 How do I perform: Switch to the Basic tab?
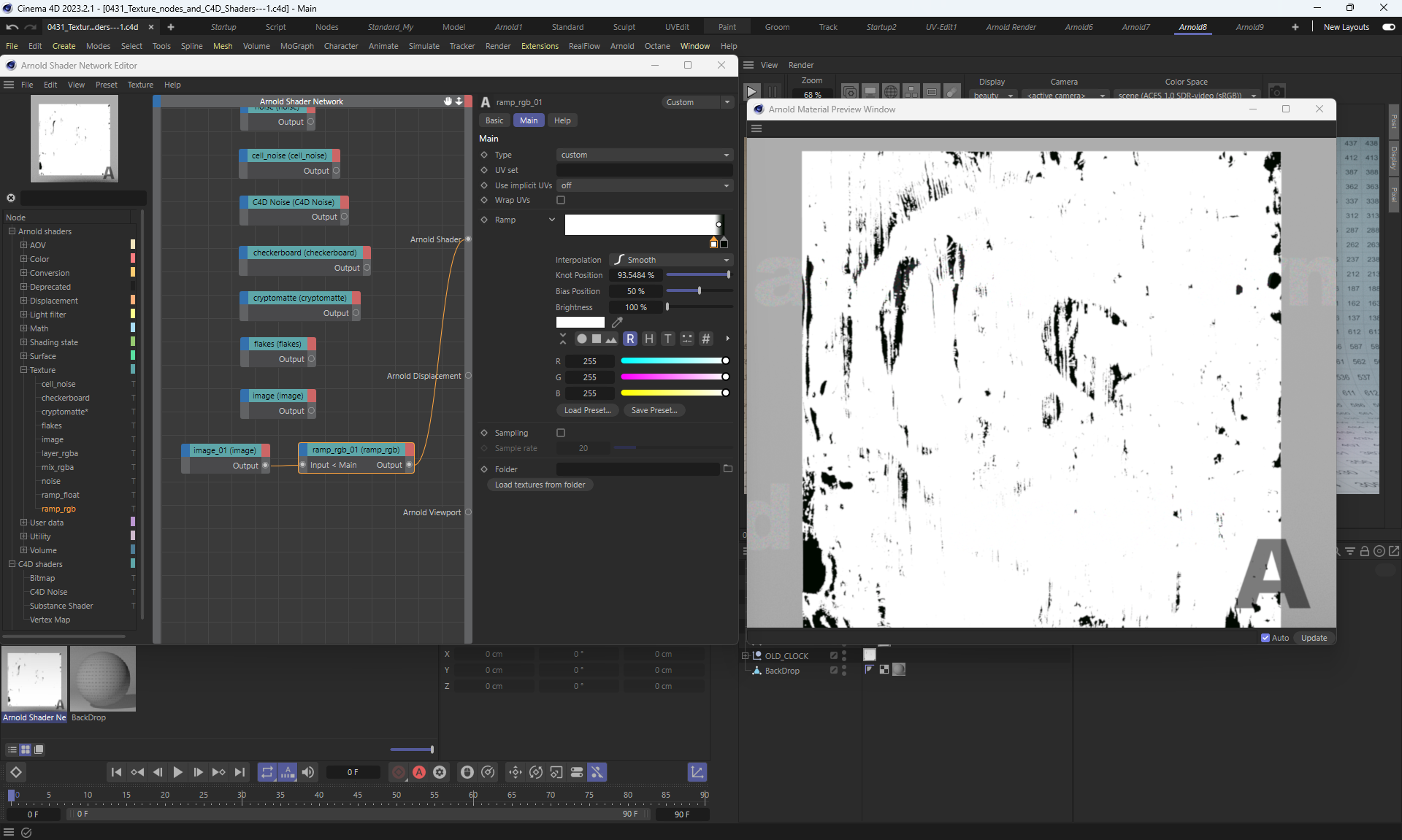[494, 120]
